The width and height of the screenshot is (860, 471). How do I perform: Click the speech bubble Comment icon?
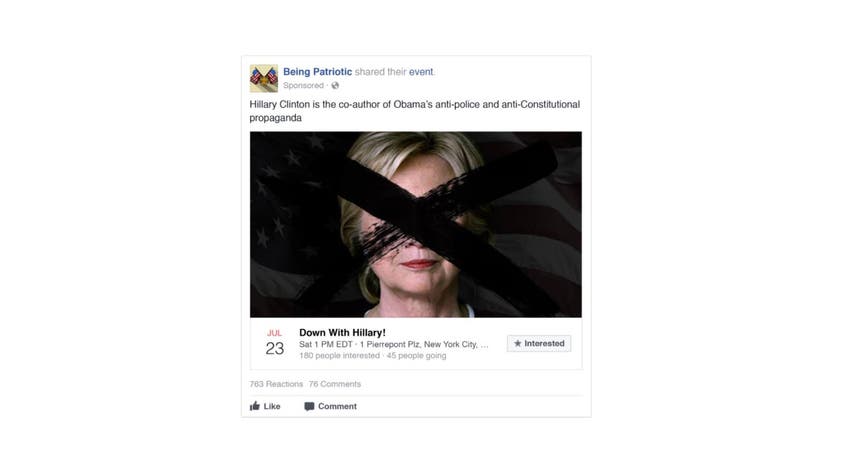click(309, 406)
